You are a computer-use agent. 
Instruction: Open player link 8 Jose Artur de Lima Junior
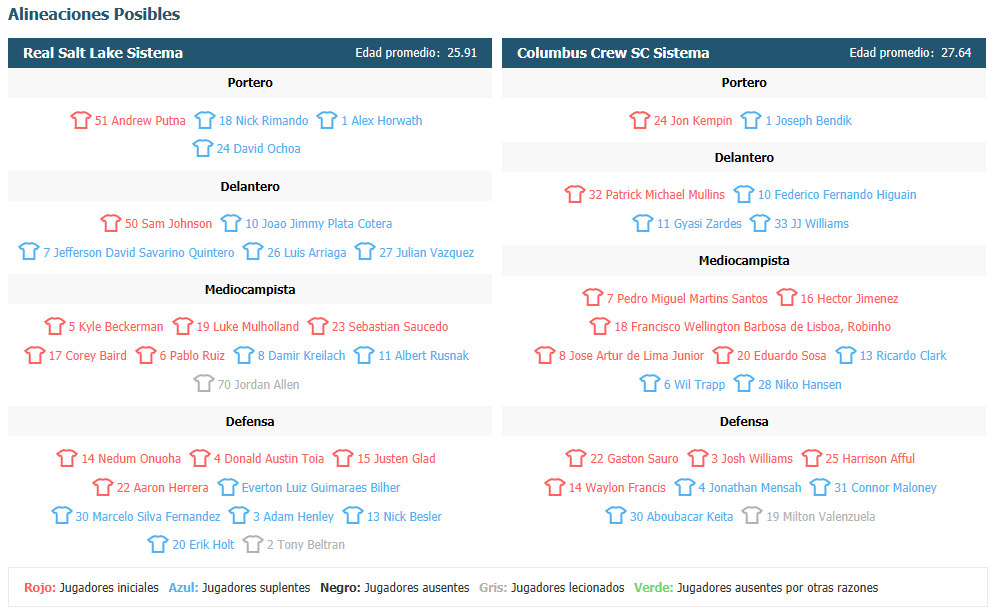click(631, 356)
